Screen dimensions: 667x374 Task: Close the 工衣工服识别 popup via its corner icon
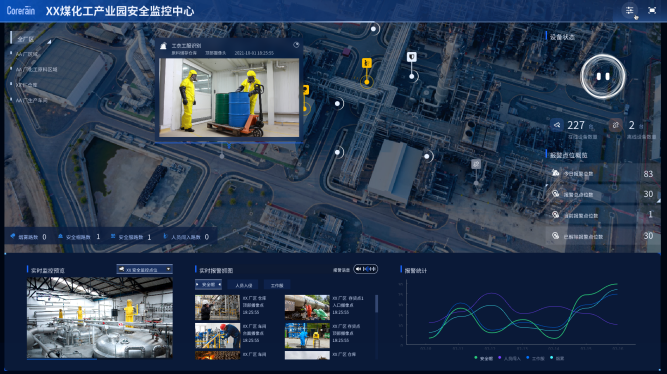click(296, 45)
